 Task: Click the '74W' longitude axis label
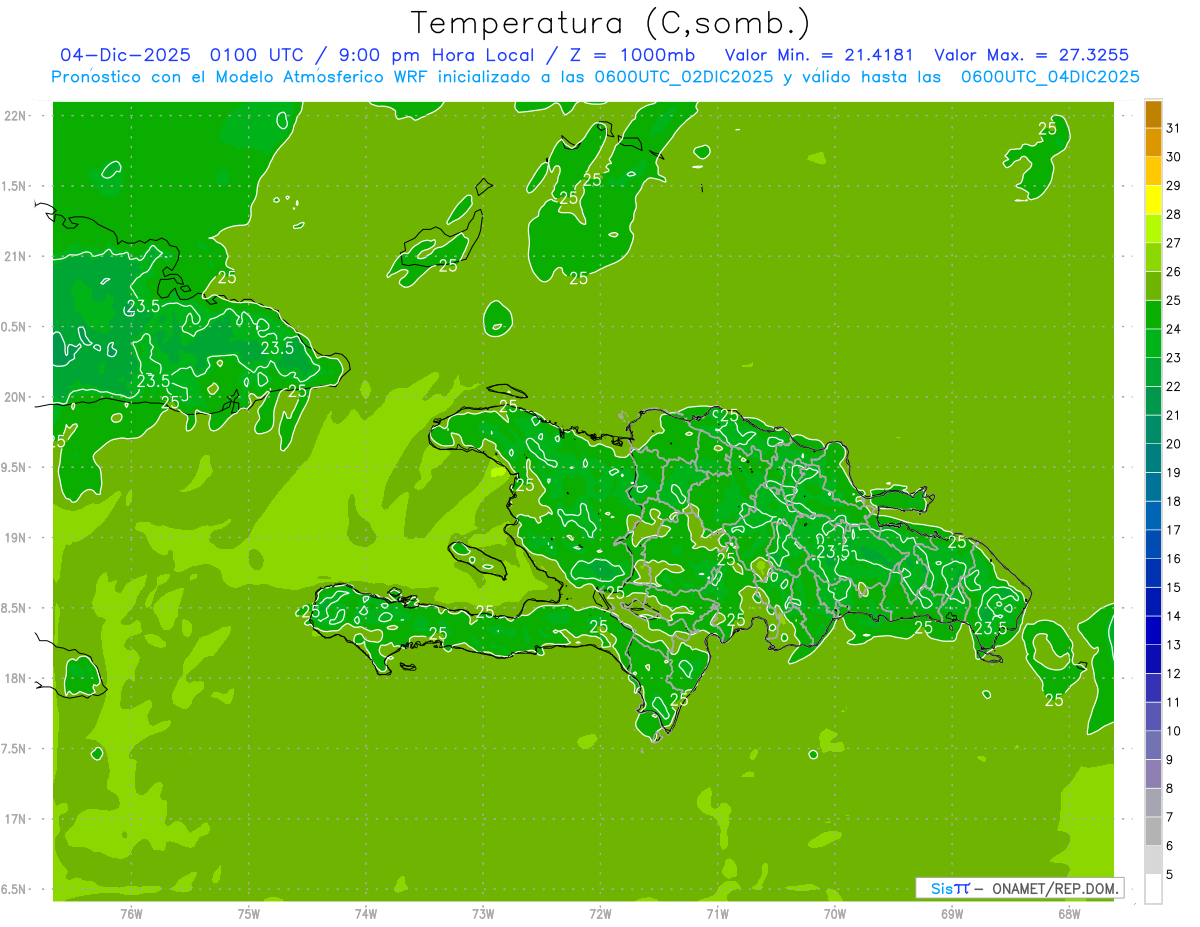click(366, 913)
